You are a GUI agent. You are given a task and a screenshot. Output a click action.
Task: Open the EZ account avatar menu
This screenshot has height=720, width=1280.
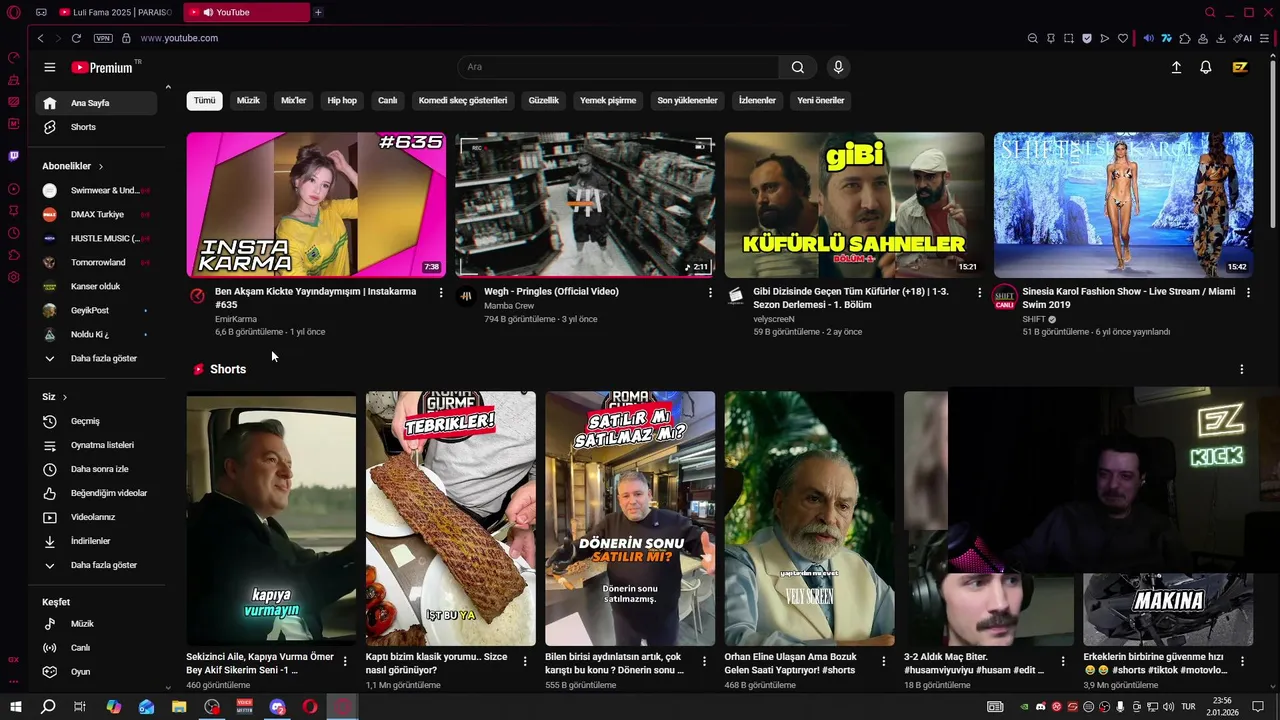[x=1240, y=67]
